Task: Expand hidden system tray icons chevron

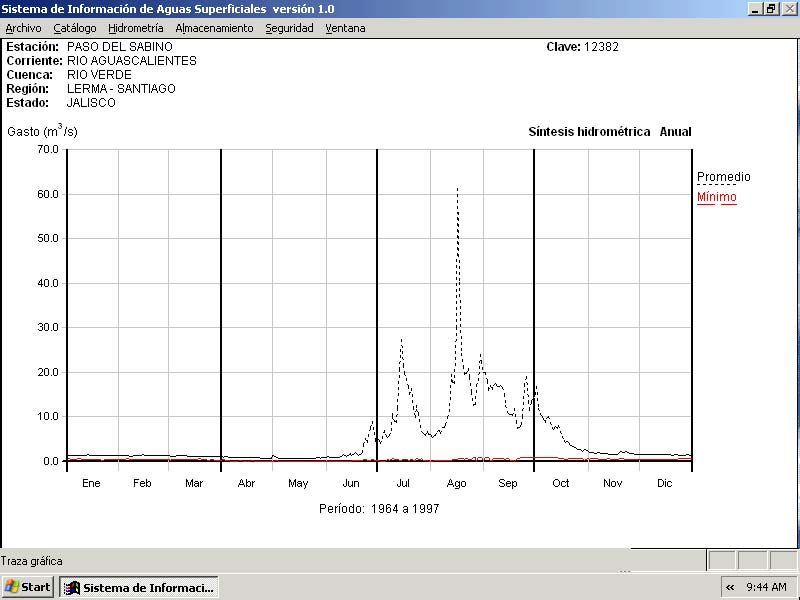Action: point(730,587)
